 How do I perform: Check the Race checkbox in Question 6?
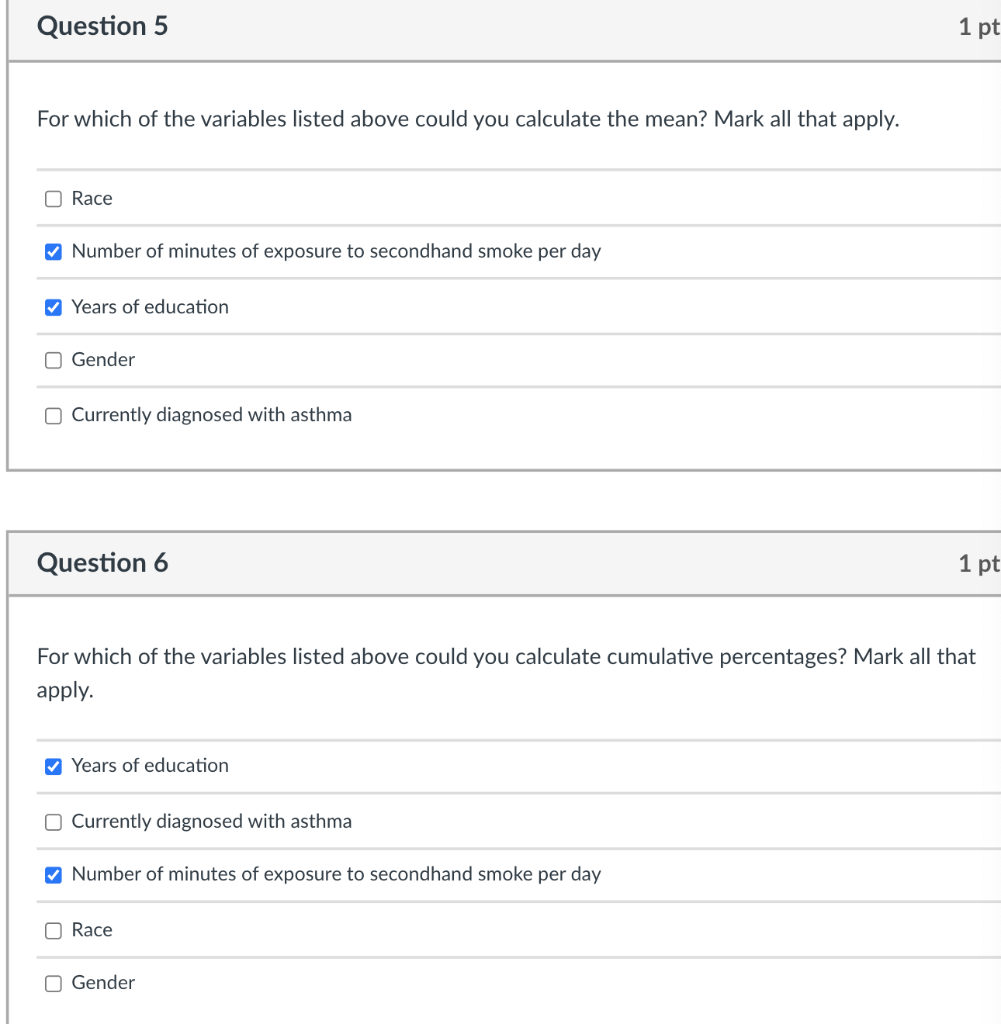[x=53, y=930]
